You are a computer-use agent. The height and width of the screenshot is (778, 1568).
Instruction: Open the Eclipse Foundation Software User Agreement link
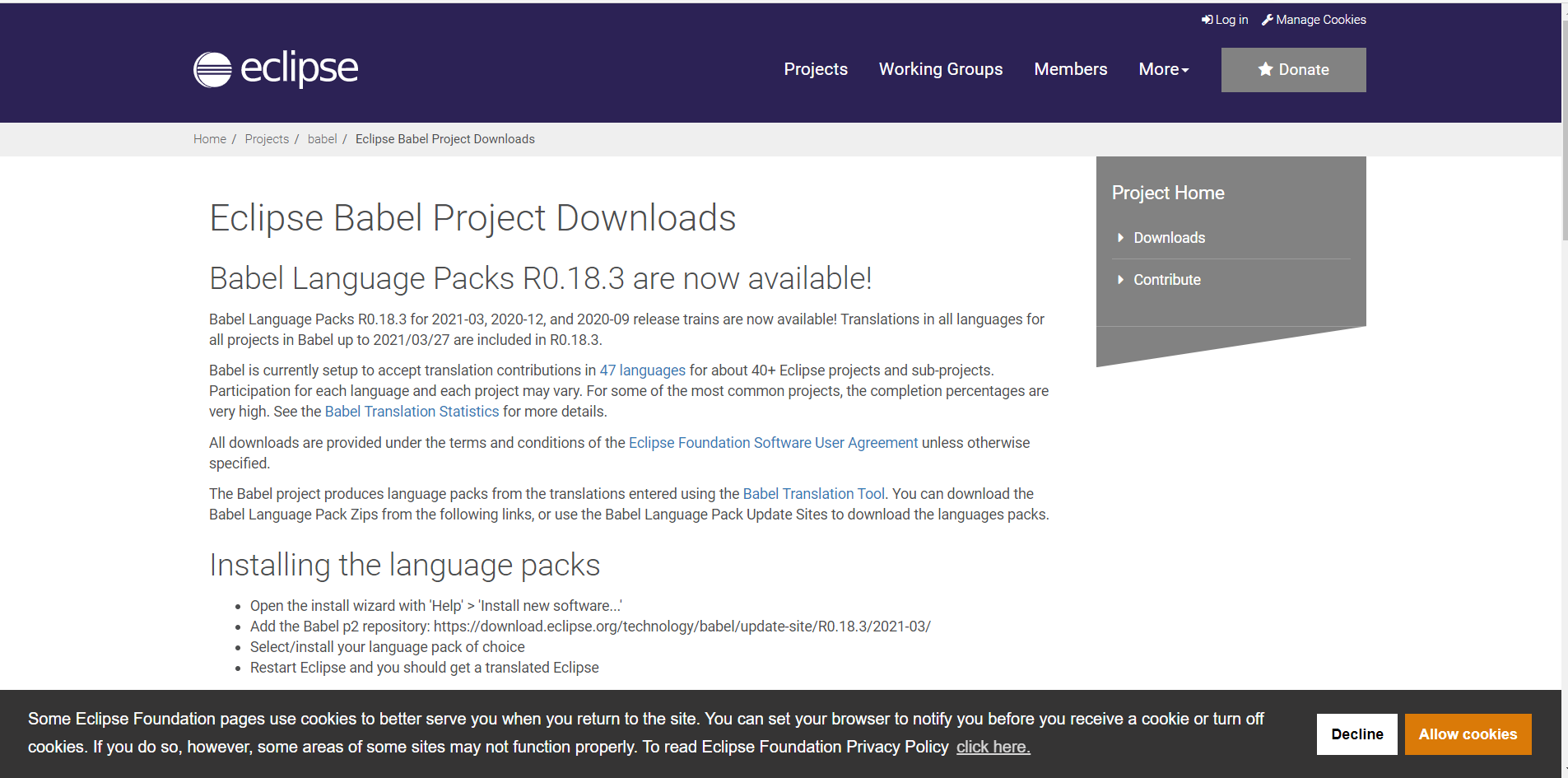click(774, 443)
